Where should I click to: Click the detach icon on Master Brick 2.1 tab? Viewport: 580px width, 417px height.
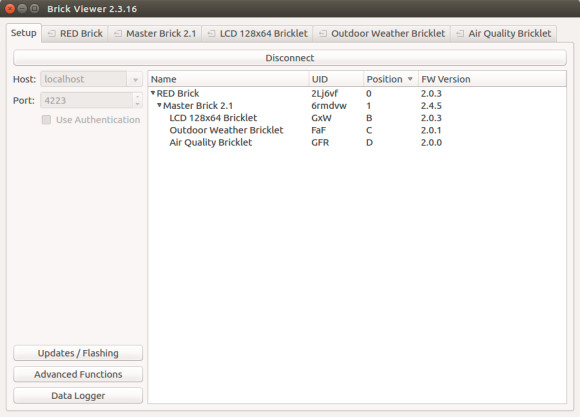(118, 34)
